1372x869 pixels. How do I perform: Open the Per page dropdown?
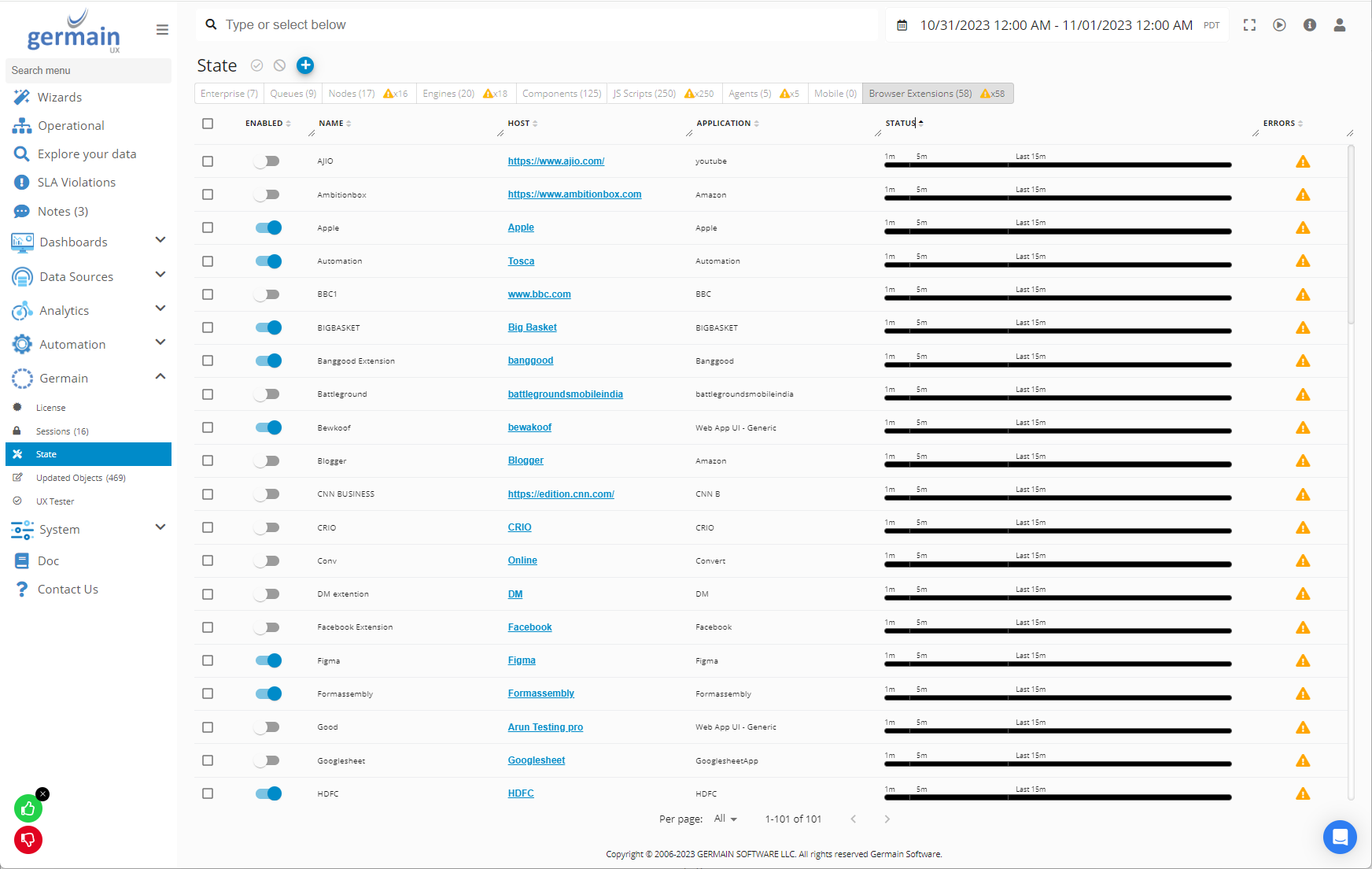[725, 819]
